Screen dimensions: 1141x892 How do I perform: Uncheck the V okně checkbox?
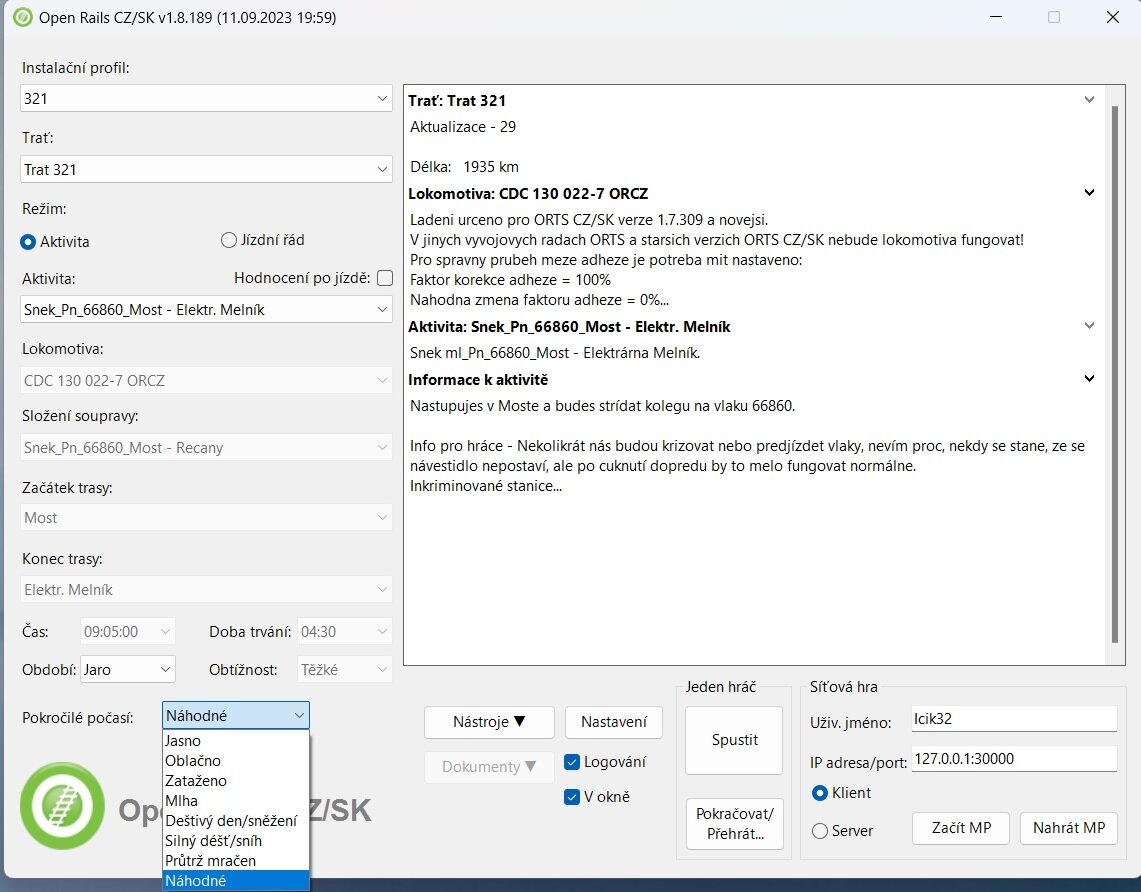tap(572, 797)
